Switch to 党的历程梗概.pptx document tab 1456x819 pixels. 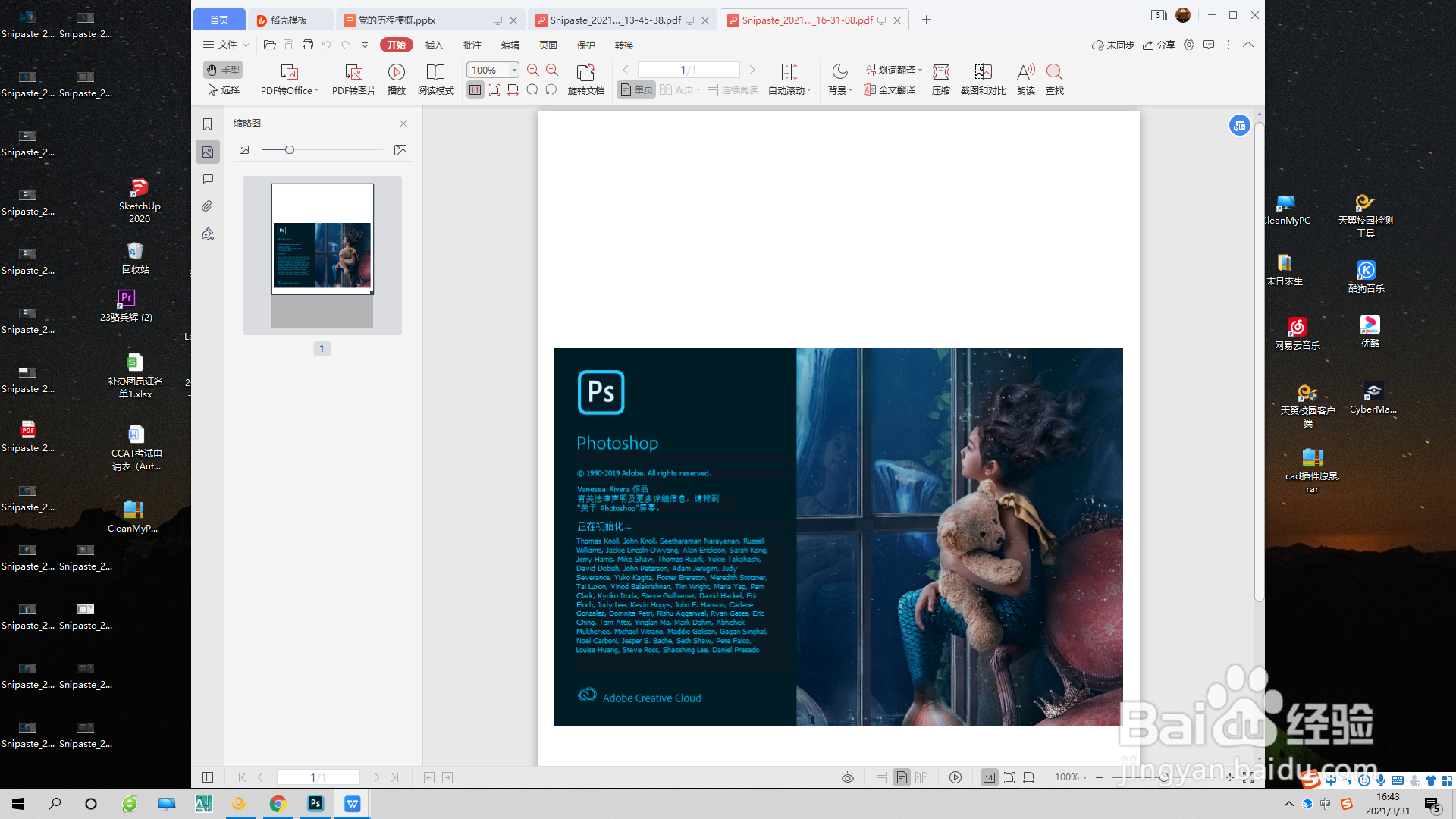[x=431, y=20]
